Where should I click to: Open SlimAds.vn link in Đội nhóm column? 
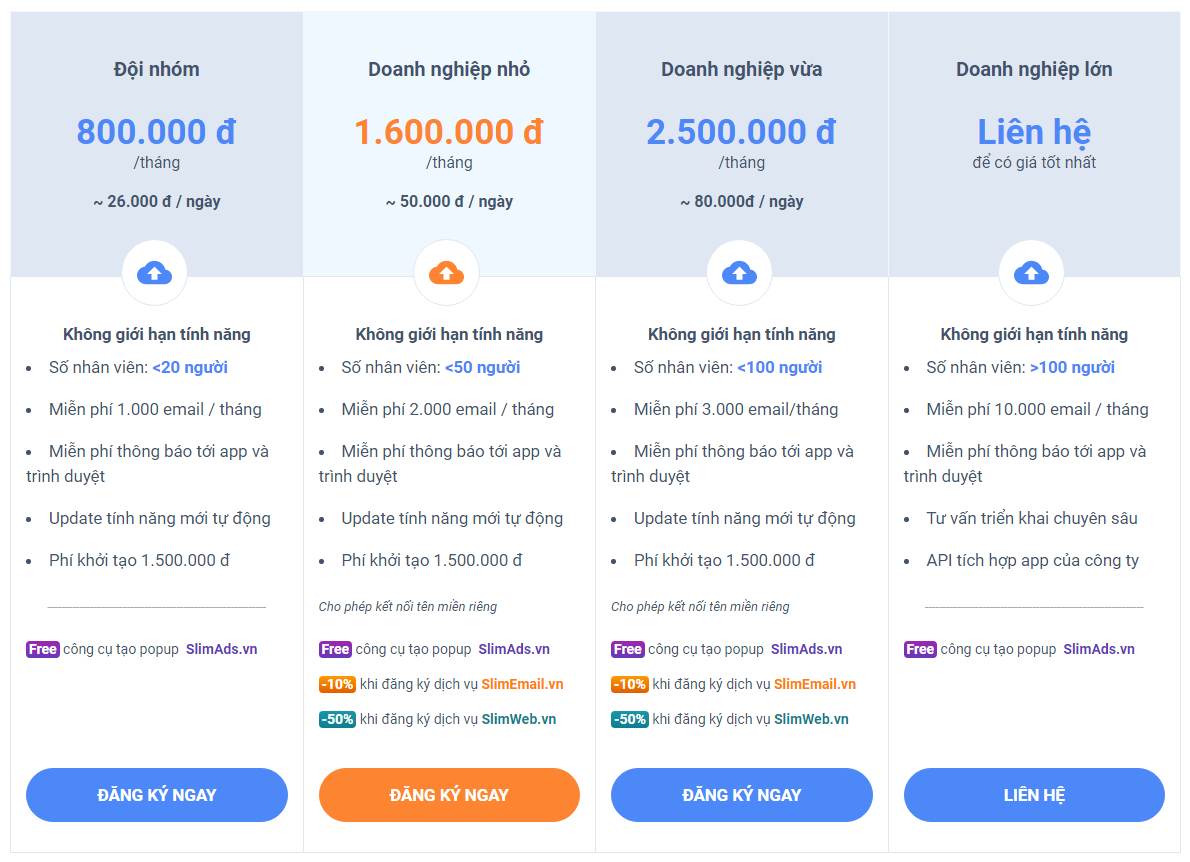pos(222,650)
